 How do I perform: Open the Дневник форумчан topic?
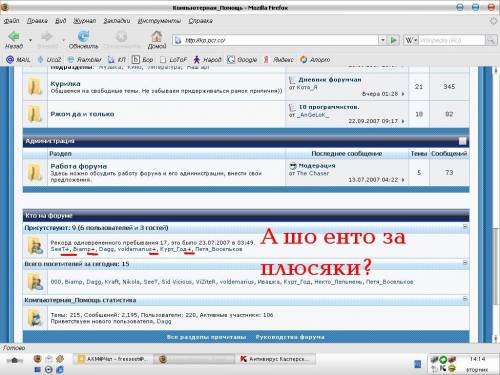point(330,80)
